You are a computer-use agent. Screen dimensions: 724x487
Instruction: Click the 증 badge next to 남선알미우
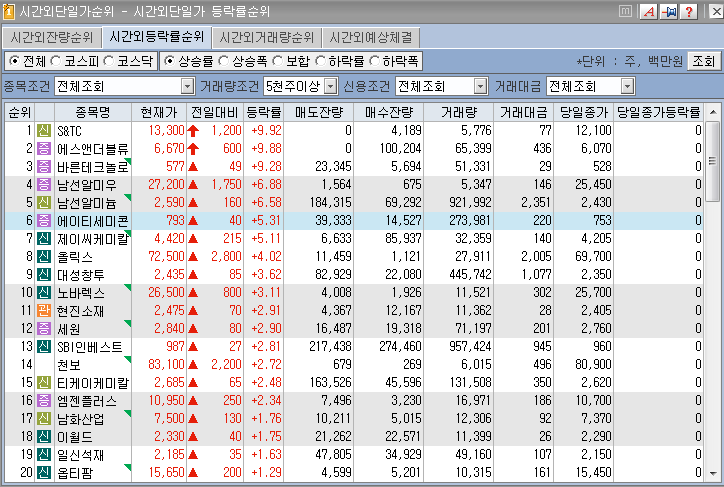click(44, 185)
